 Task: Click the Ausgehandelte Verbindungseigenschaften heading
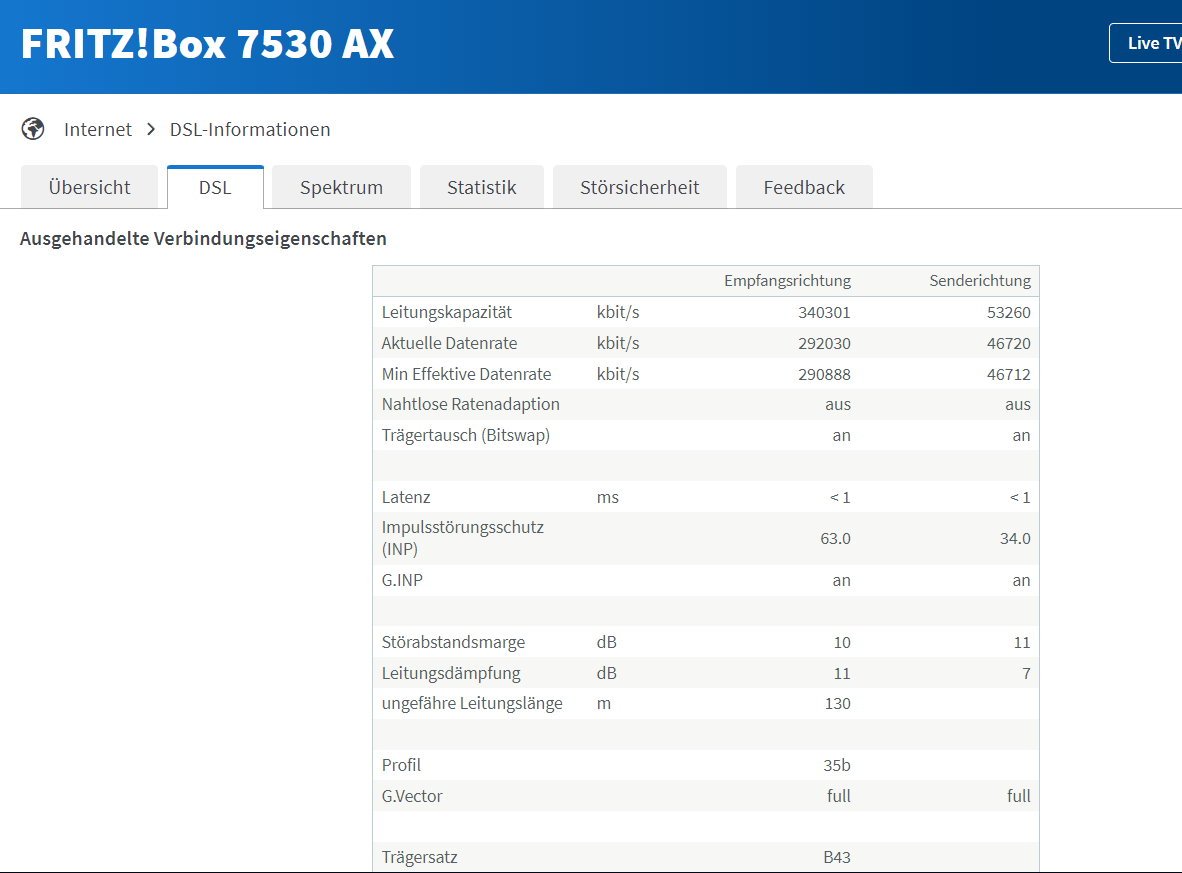pyautogui.click(x=203, y=238)
